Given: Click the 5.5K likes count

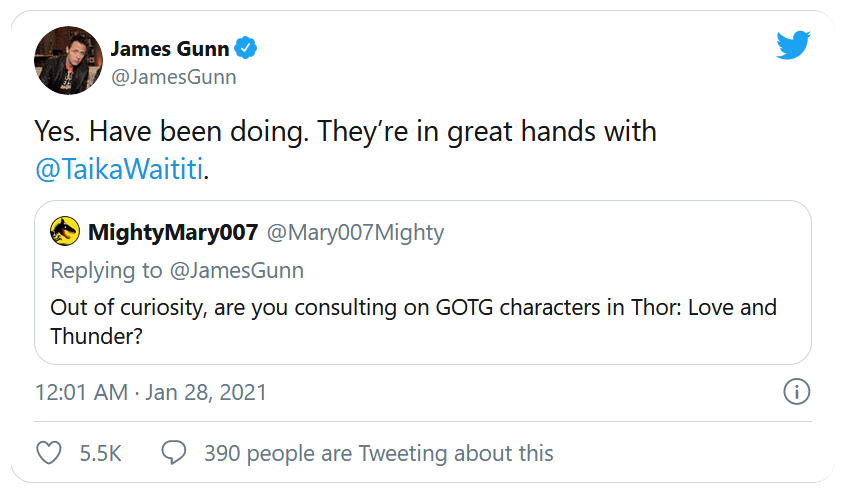Looking at the screenshot, I should [100, 453].
